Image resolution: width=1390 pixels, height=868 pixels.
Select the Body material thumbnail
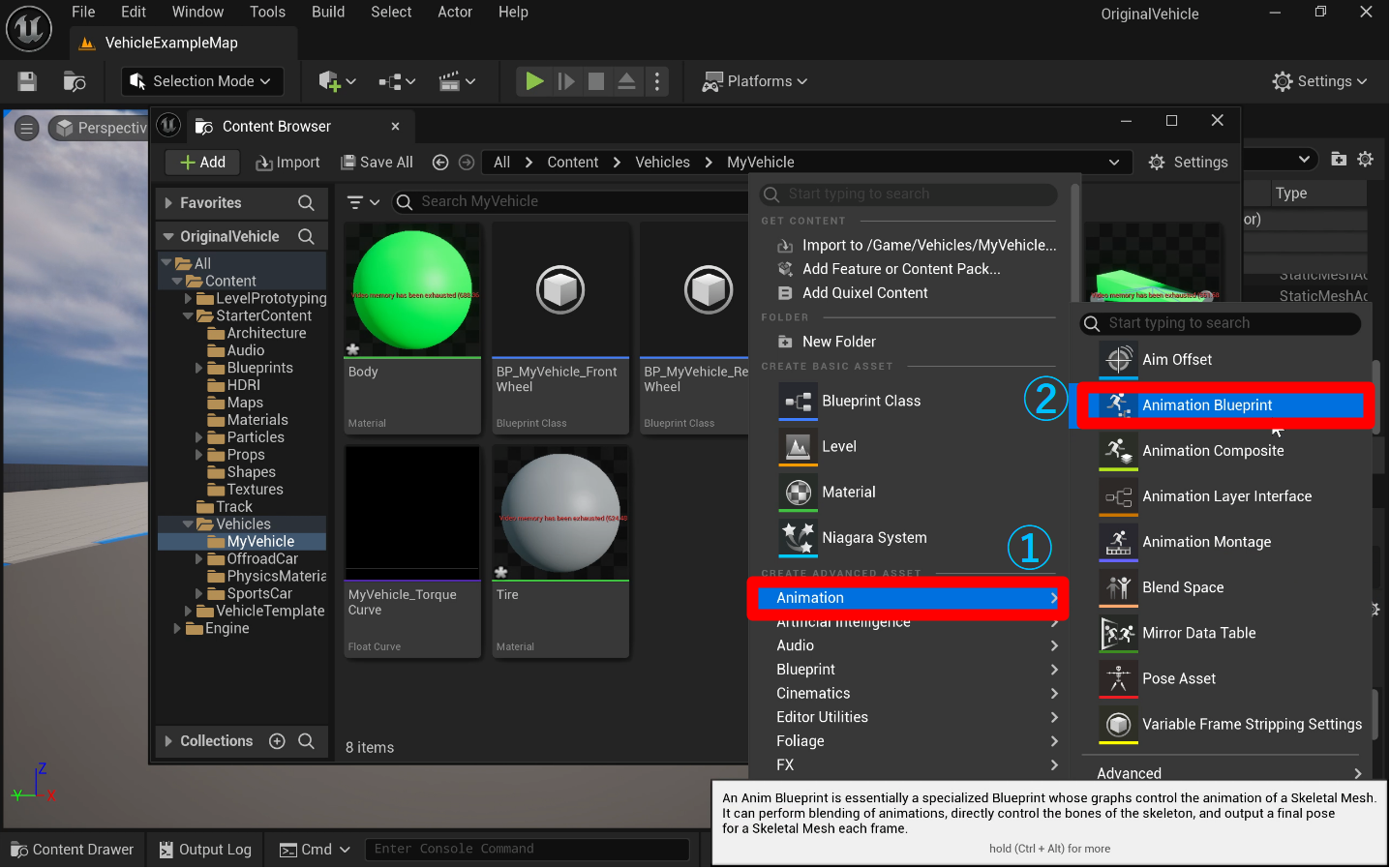point(412,290)
